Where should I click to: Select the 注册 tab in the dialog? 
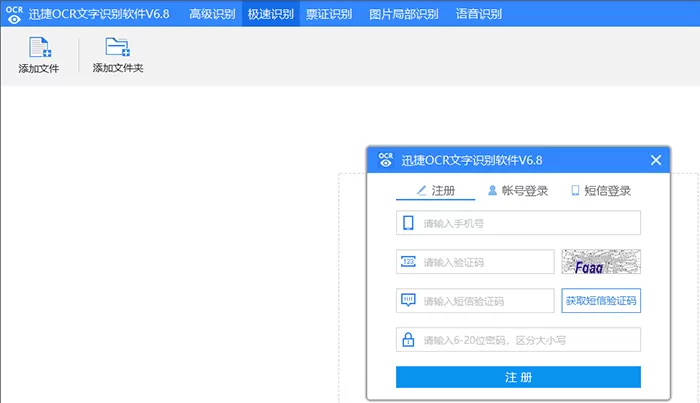tap(435, 191)
